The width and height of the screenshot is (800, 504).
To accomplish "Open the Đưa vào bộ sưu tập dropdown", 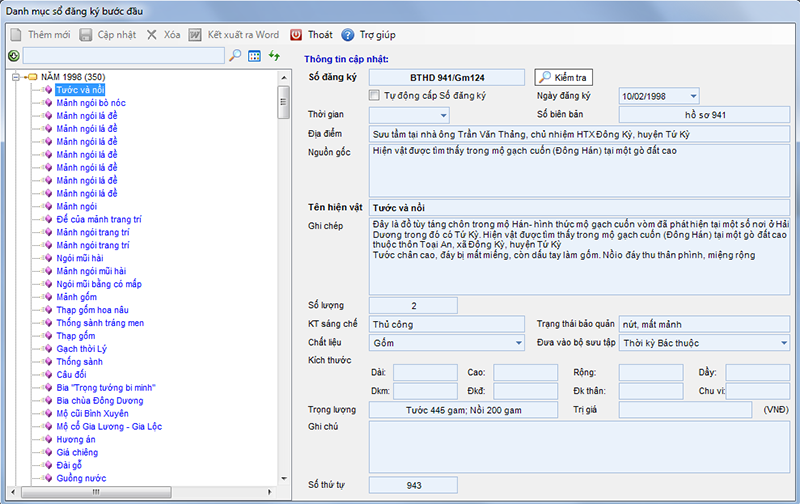I will pos(784,343).
